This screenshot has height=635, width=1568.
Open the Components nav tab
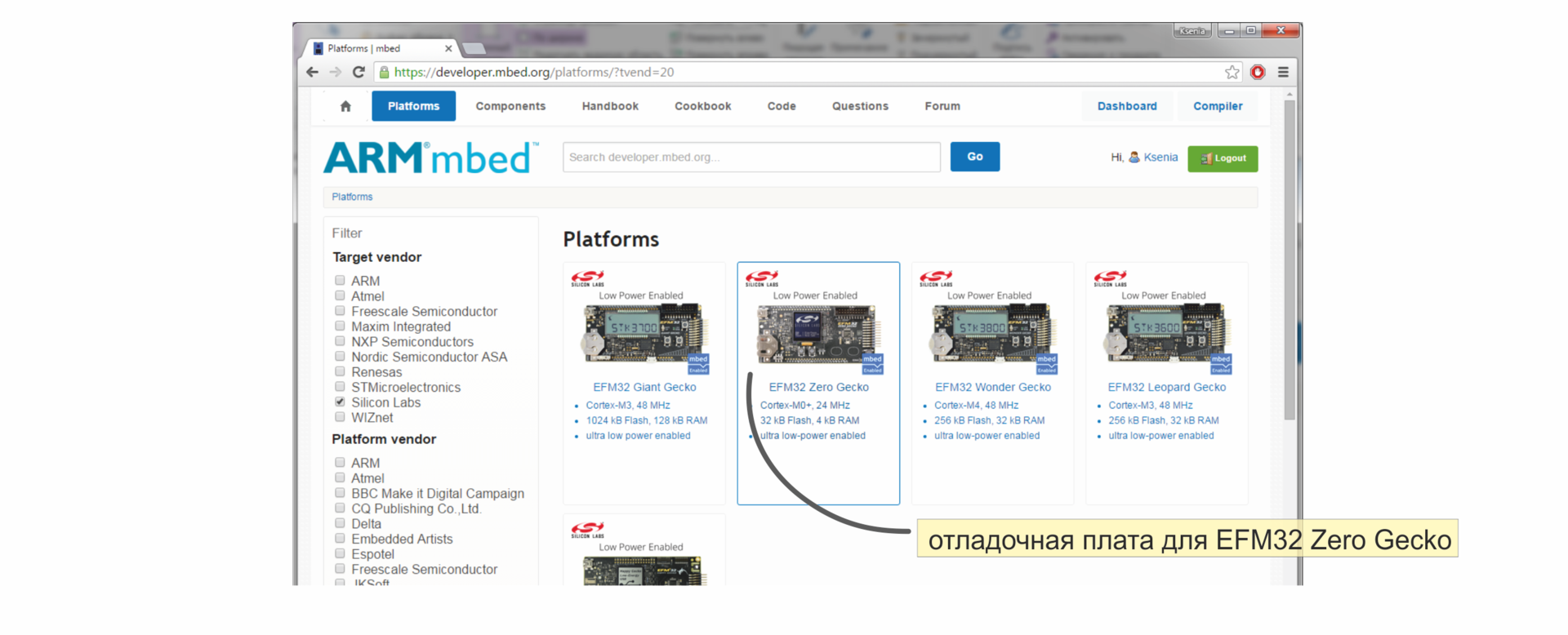point(510,106)
